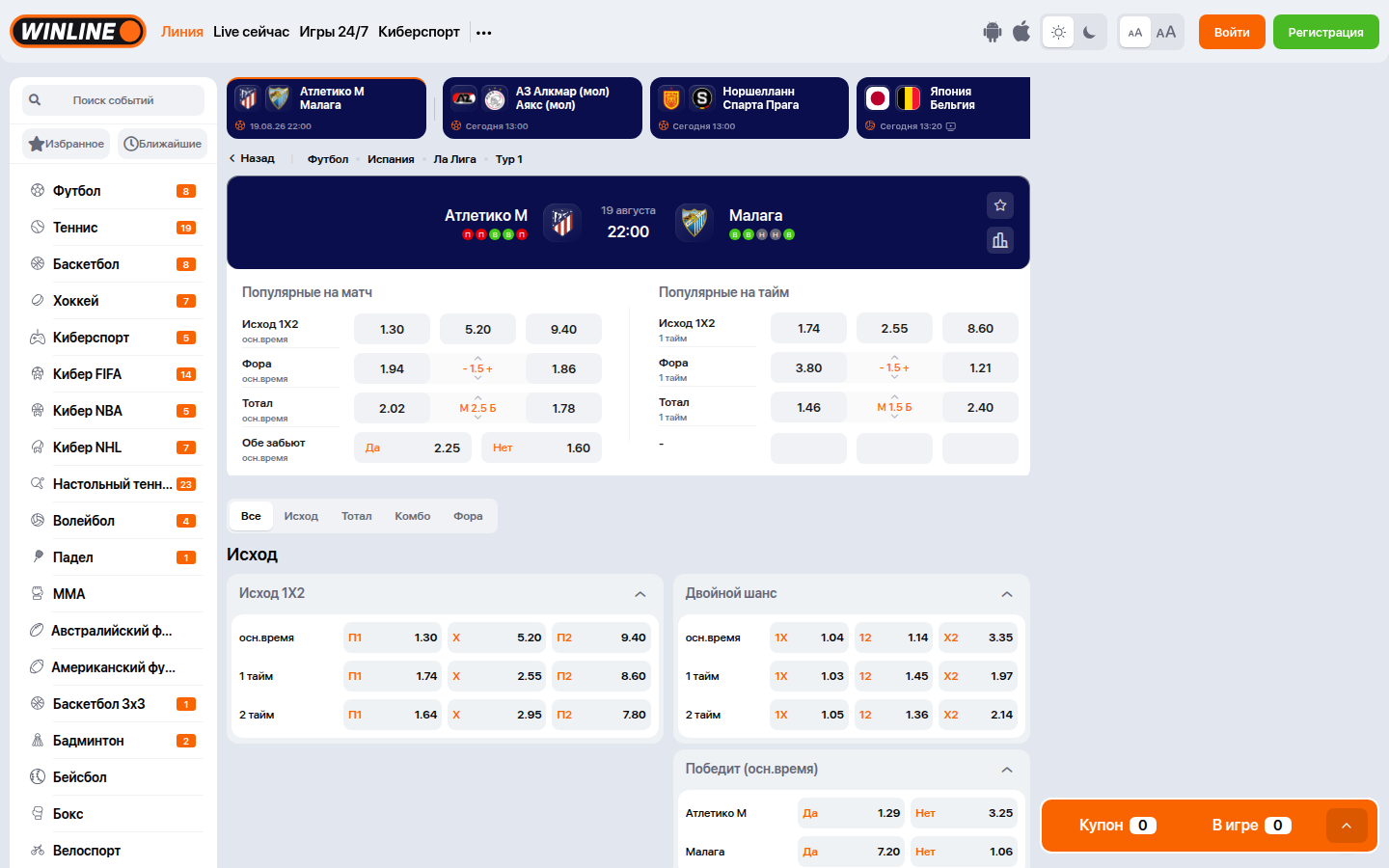Open the Nearest events filter button
The height and width of the screenshot is (868, 1389).
[162, 144]
